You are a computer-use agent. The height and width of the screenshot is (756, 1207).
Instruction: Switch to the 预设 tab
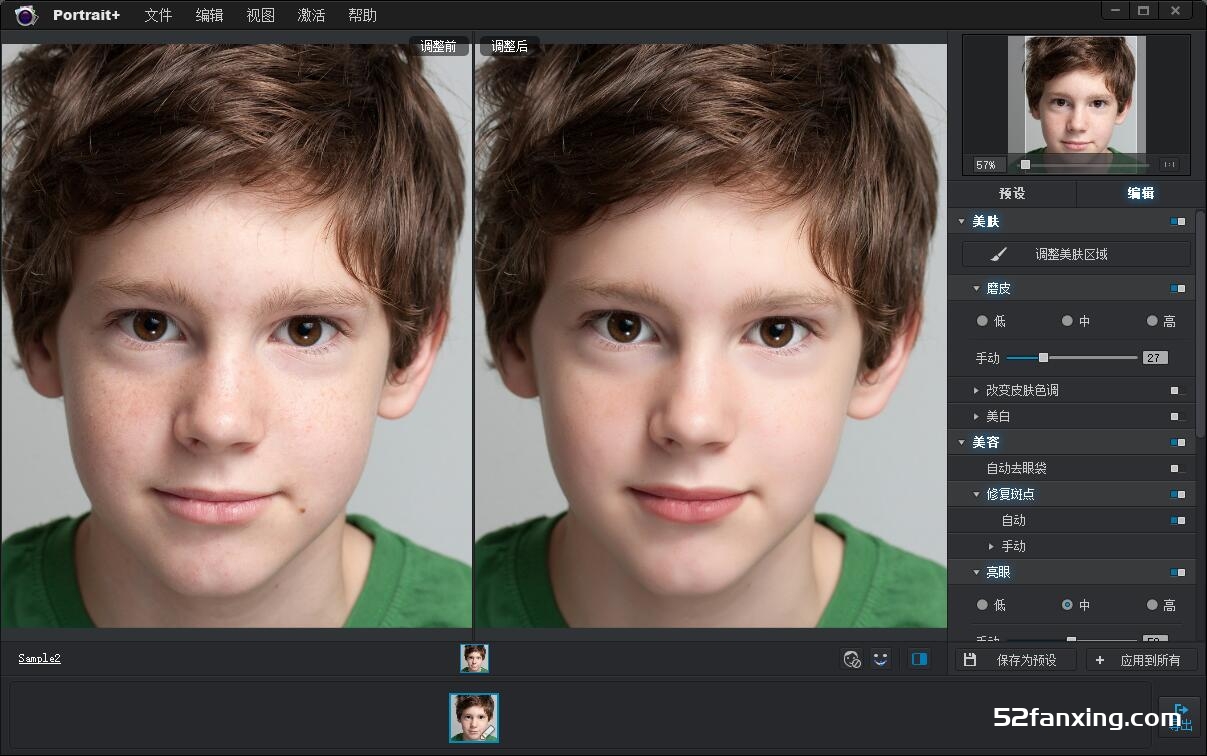[1012, 193]
